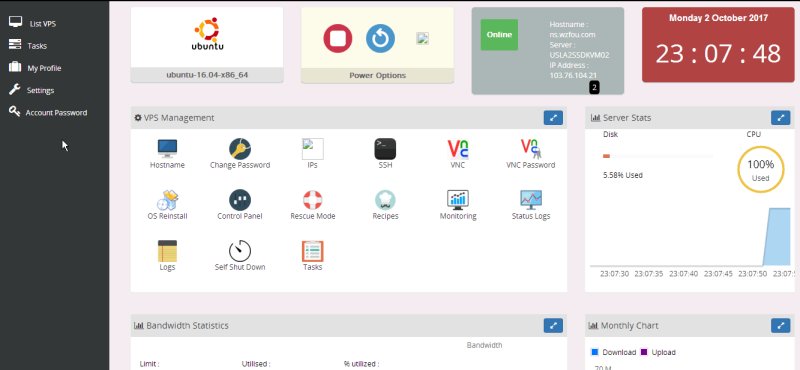Screen dimensions: 800x370
Task: Expand the Monthly Chart panel
Action: click(780, 325)
